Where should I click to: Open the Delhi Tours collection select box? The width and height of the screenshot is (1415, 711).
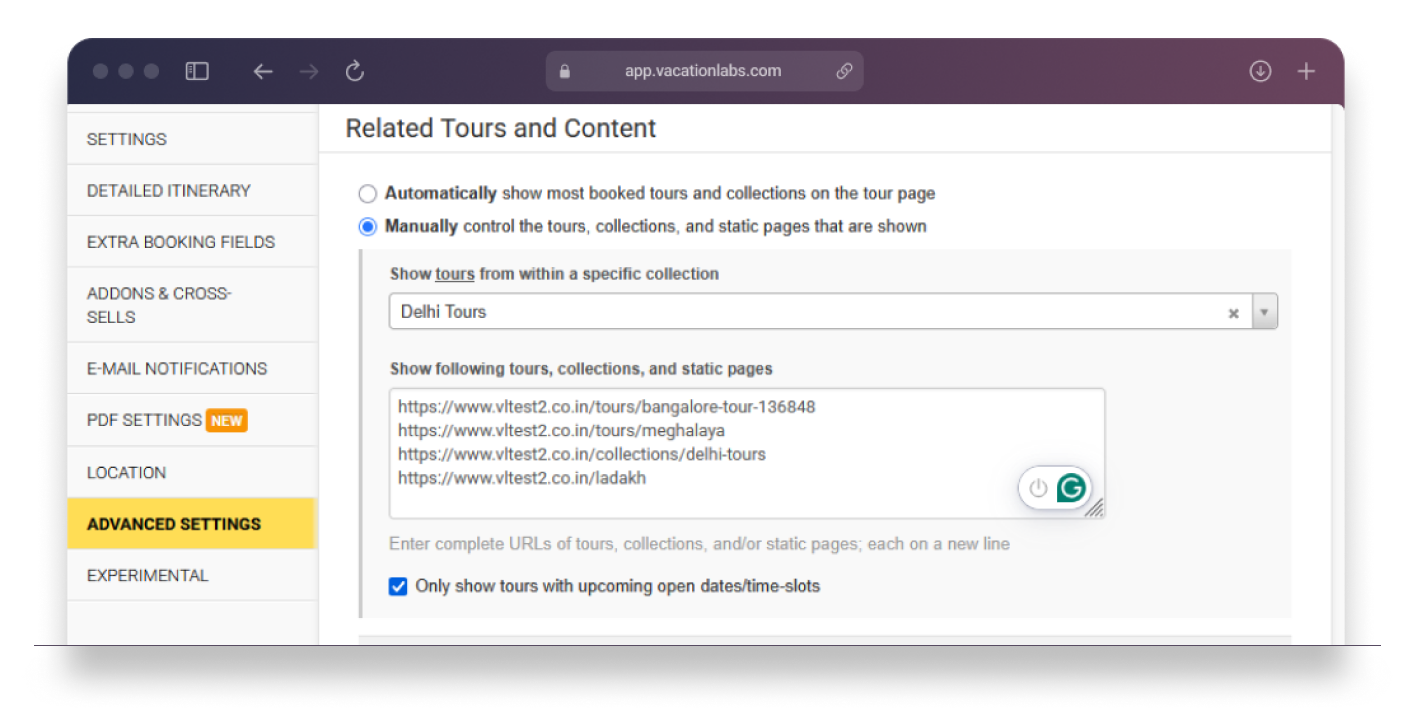[x=800, y=312]
